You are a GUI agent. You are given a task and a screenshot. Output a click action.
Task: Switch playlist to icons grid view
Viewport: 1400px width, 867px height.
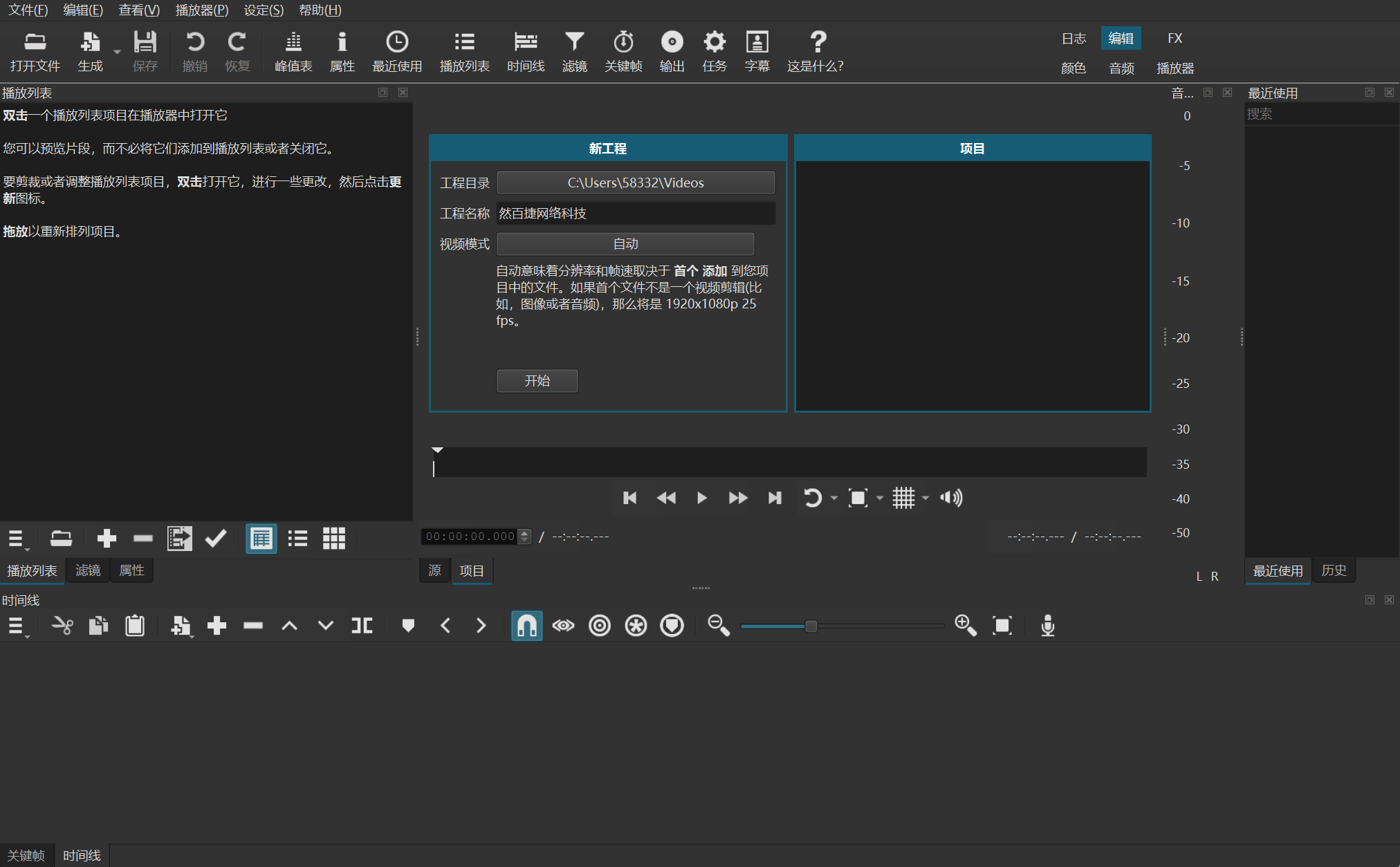pyautogui.click(x=334, y=539)
